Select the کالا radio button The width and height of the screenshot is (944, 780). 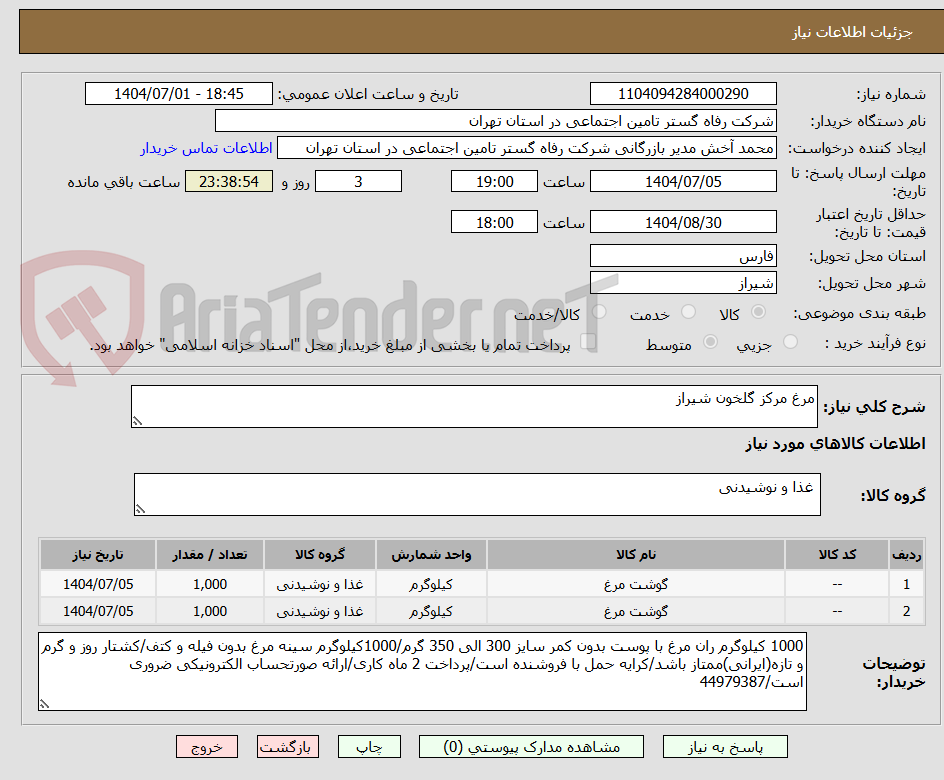coord(759,312)
